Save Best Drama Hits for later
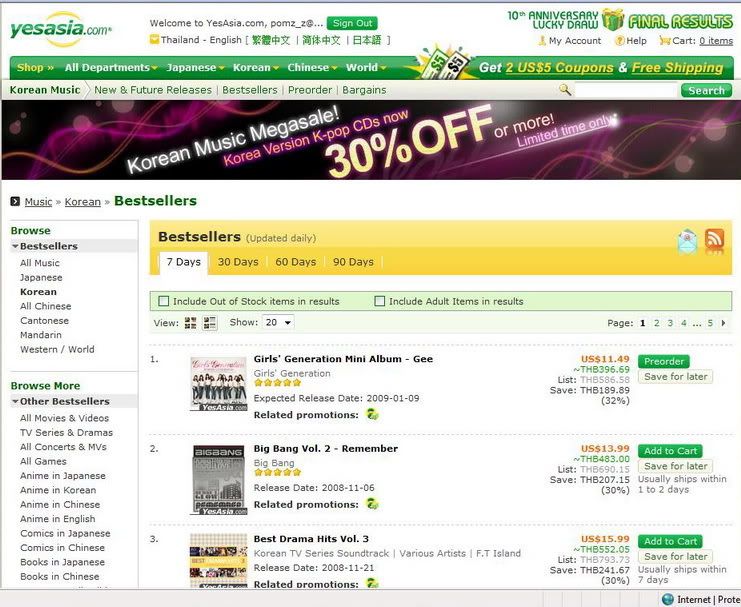Viewport: 741px width, 607px height. [x=675, y=556]
